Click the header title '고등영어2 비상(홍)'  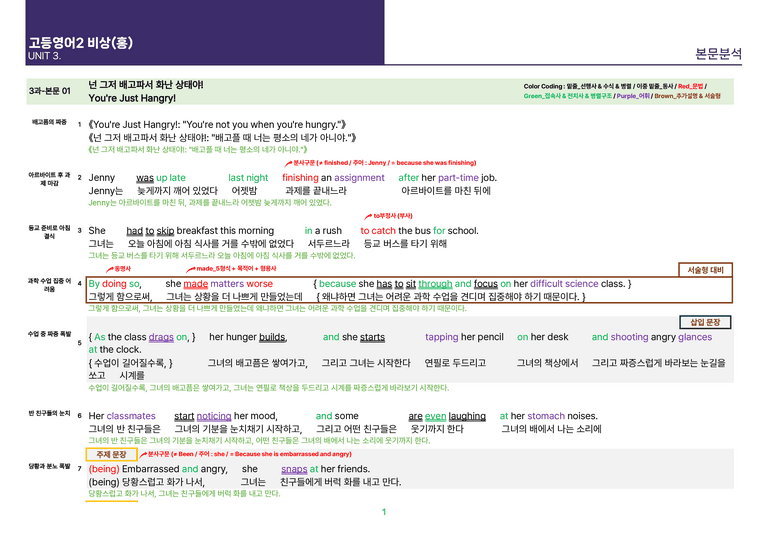[x=80, y=43]
